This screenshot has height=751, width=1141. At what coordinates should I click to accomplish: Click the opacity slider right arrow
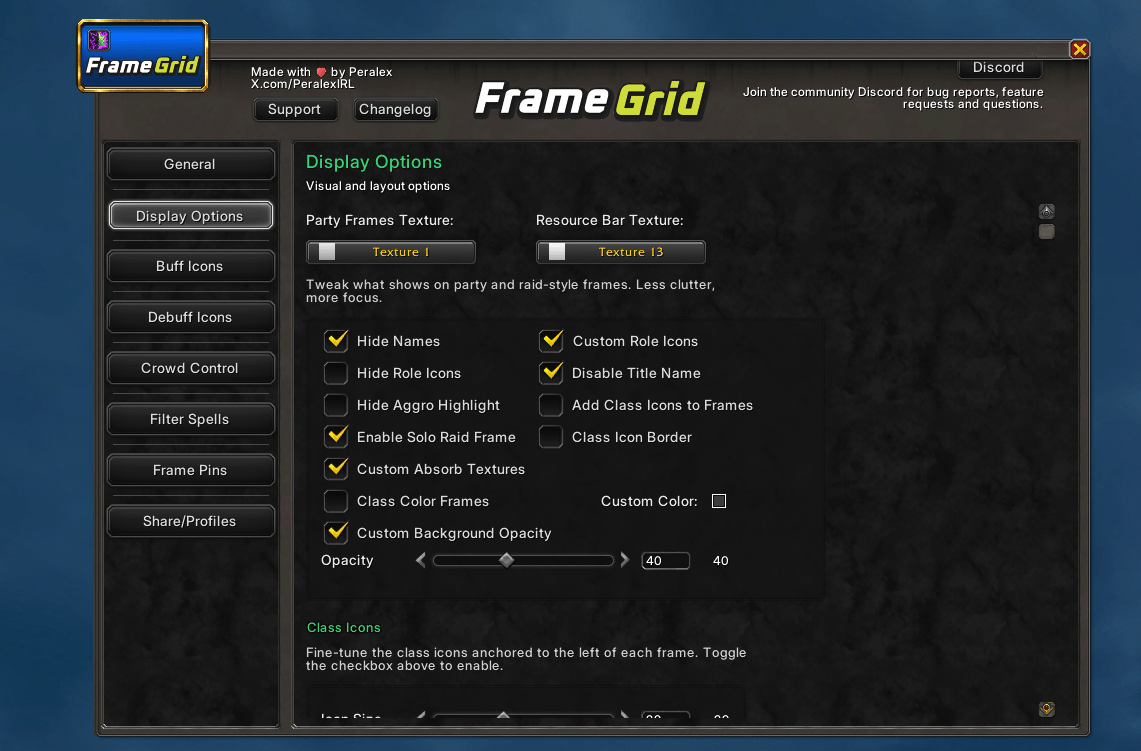tap(624, 560)
